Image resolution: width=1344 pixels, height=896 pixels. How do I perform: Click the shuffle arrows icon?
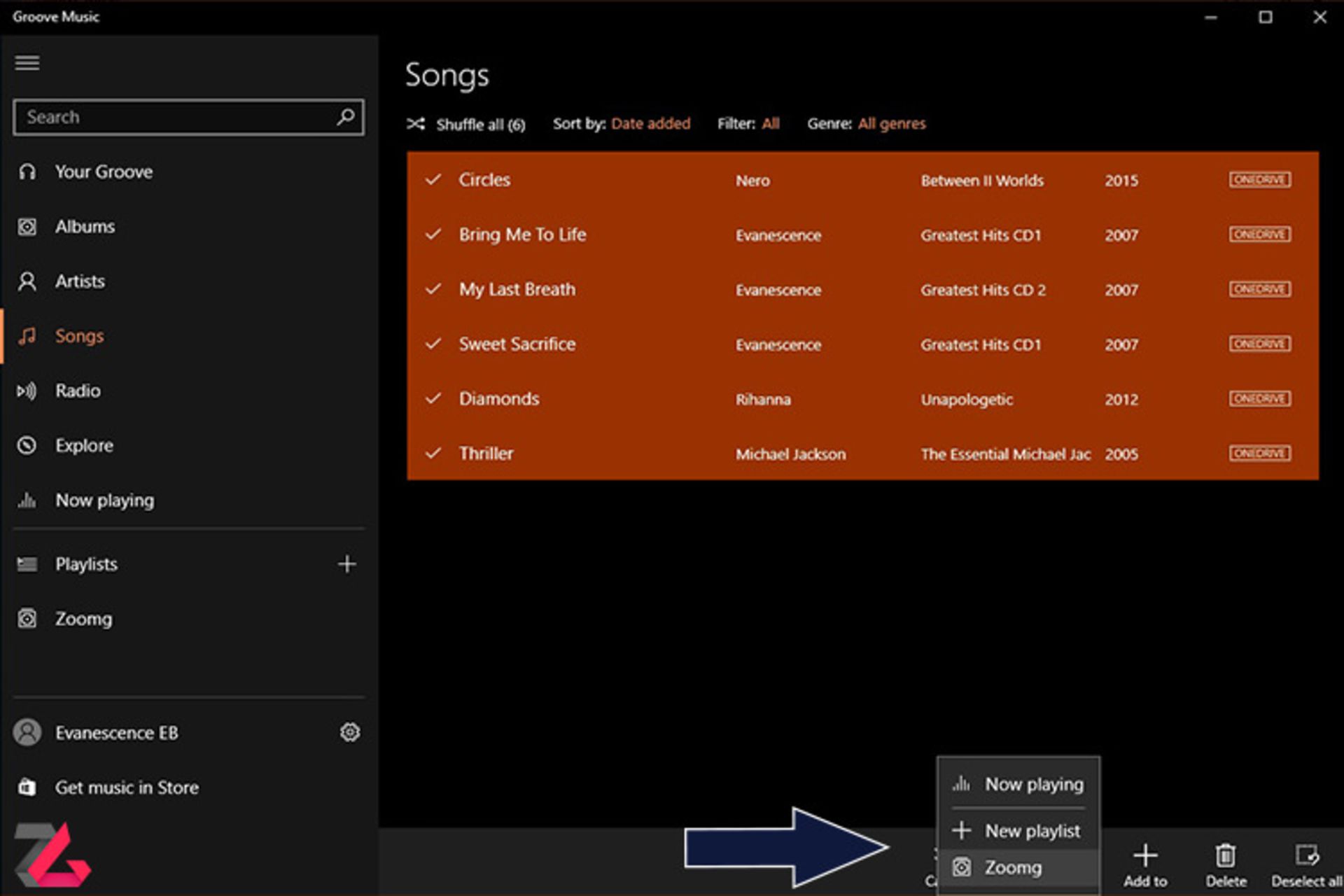click(416, 124)
